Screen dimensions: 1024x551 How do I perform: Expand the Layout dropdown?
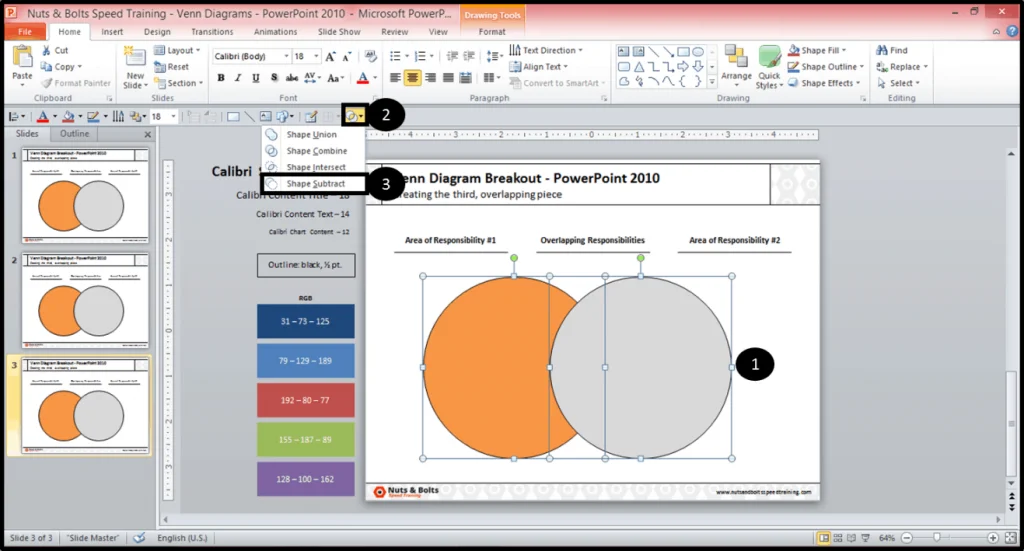click(x=178, y=50)
